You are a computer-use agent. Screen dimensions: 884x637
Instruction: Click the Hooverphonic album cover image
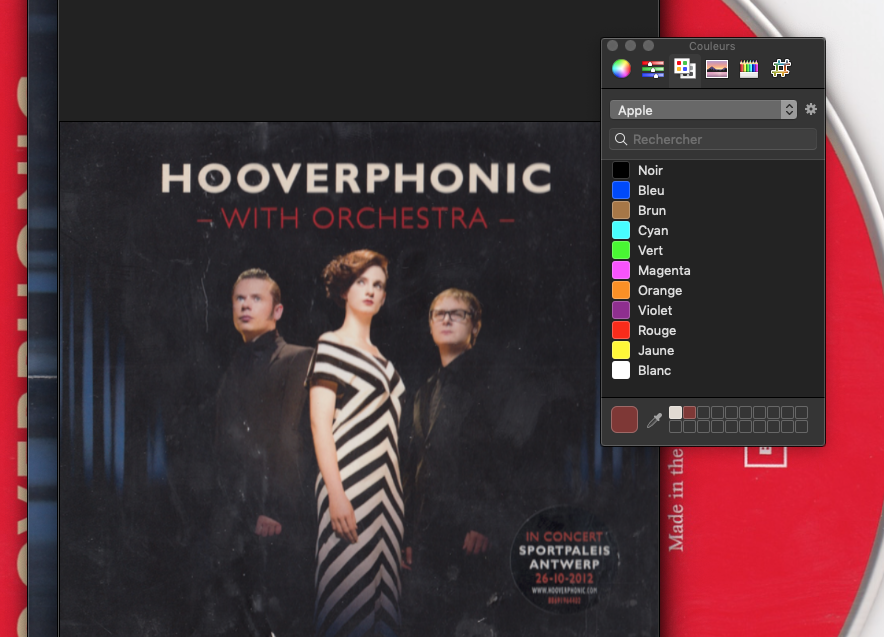[359, 379]
